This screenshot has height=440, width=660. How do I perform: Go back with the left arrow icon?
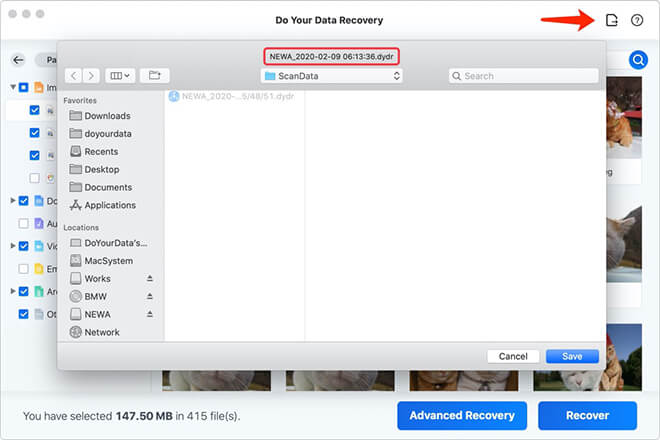pyautogui.click(x=20, y=61)
